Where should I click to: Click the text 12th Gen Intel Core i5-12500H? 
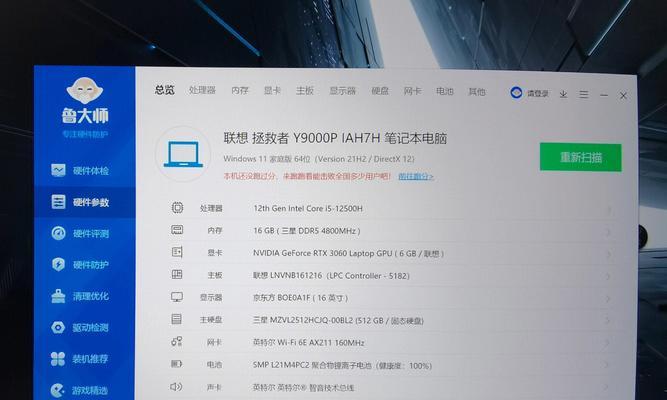pos(308,209)
